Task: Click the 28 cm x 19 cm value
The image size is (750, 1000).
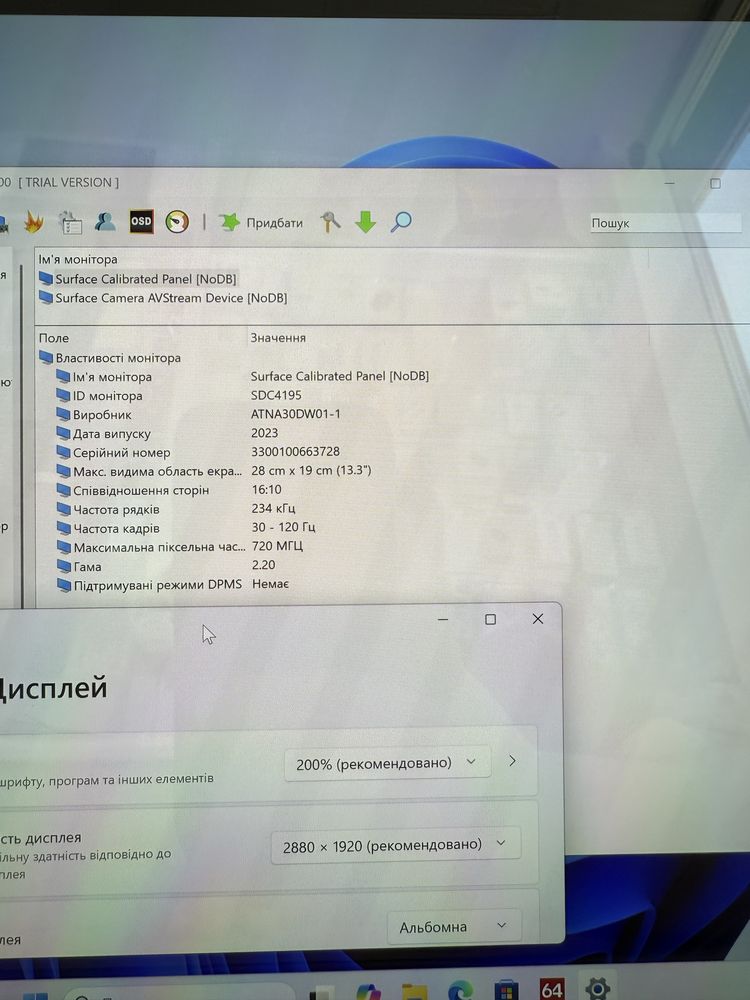Action: coord(311,471)
